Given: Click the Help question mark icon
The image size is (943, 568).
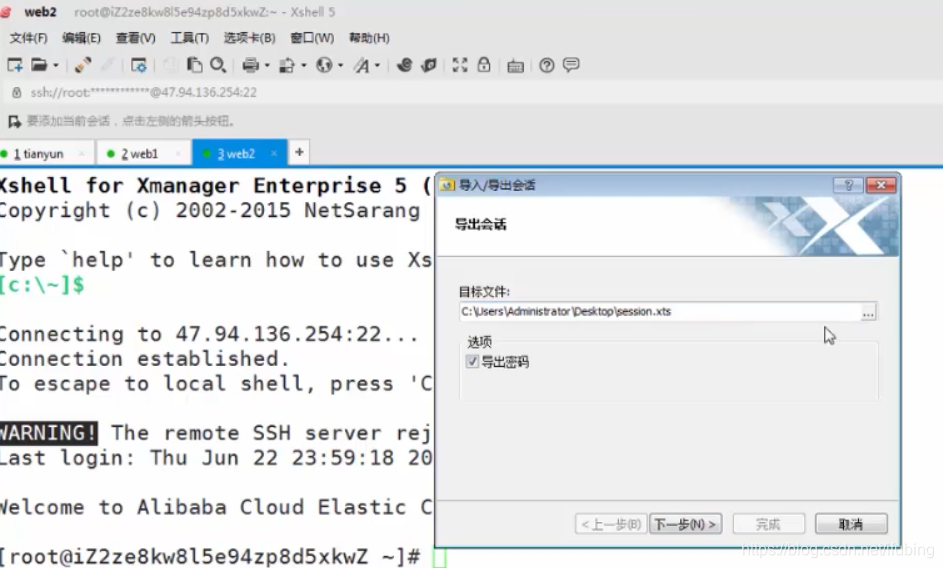Looking at the screenshot, I should 547,64.
